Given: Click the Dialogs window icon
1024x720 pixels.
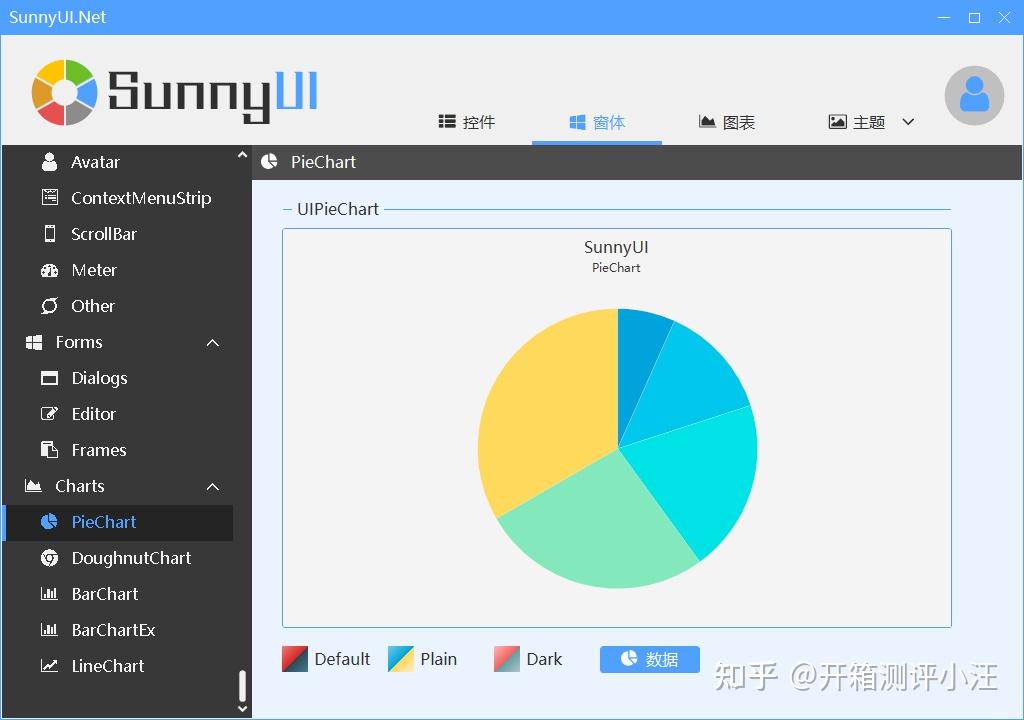Looking at the screenshot, I should point(50,378).
